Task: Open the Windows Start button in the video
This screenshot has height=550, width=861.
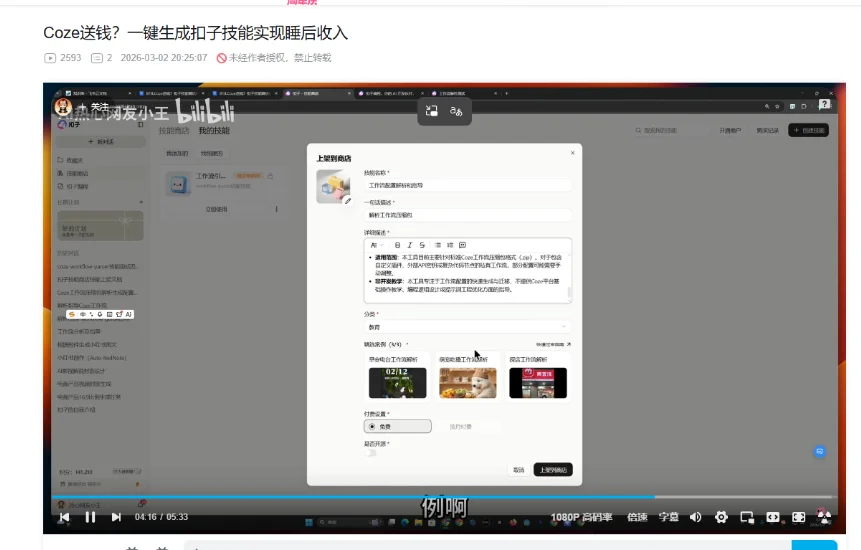Action: (x=309, y=523)
